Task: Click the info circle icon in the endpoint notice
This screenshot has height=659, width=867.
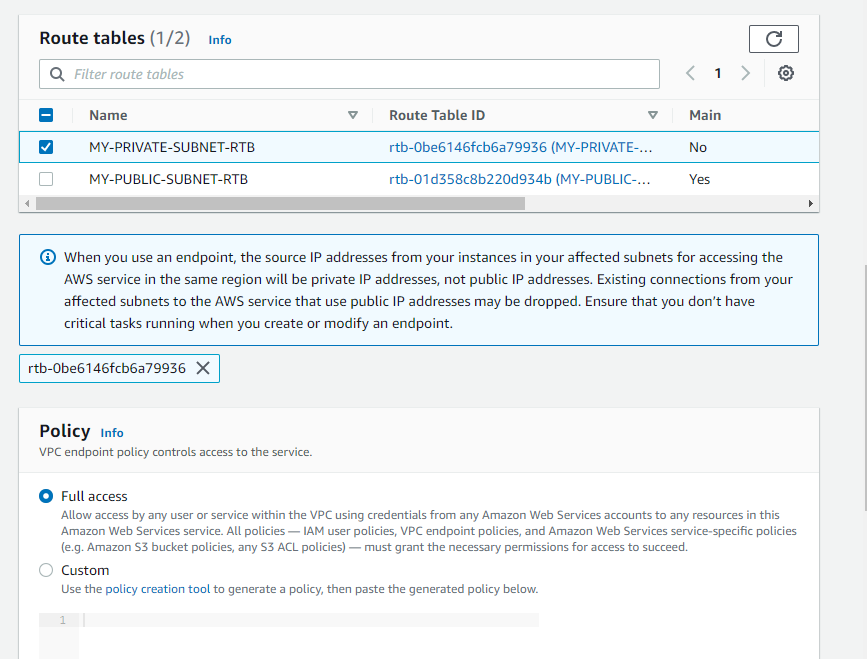Action: (x=48, y=257)
